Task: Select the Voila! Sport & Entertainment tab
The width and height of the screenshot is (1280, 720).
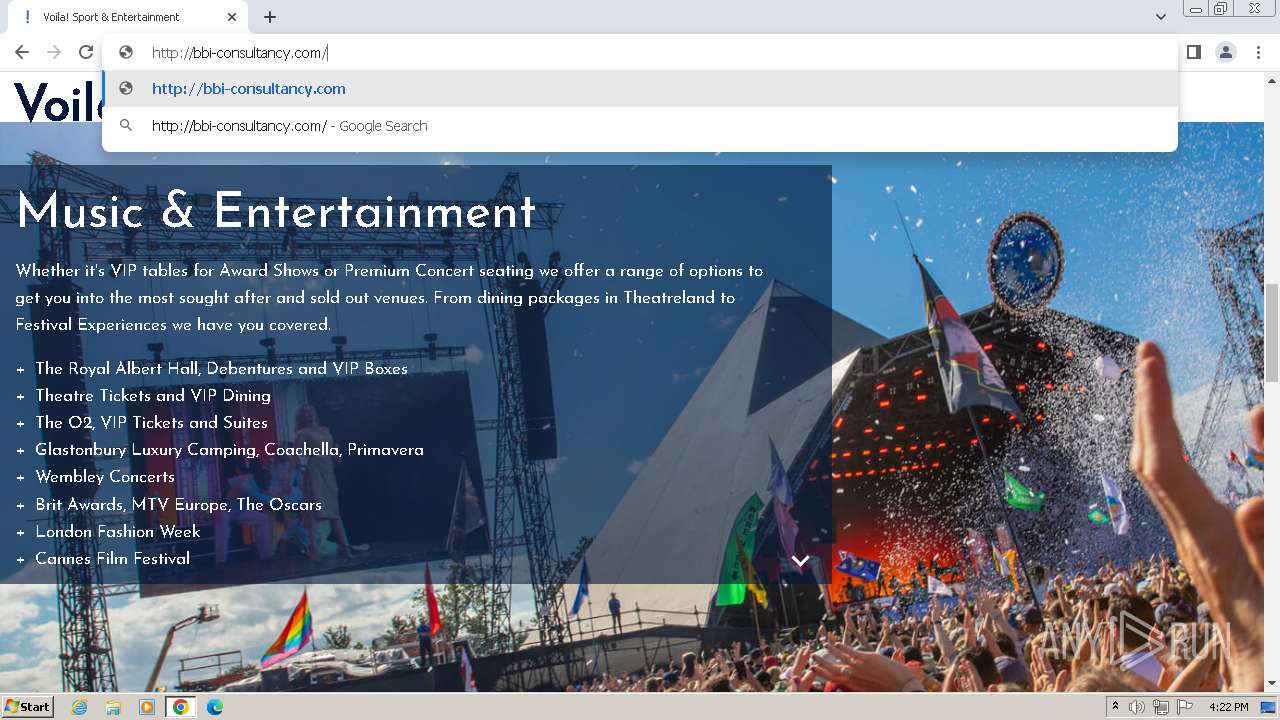Action: (x=127, y=17)
